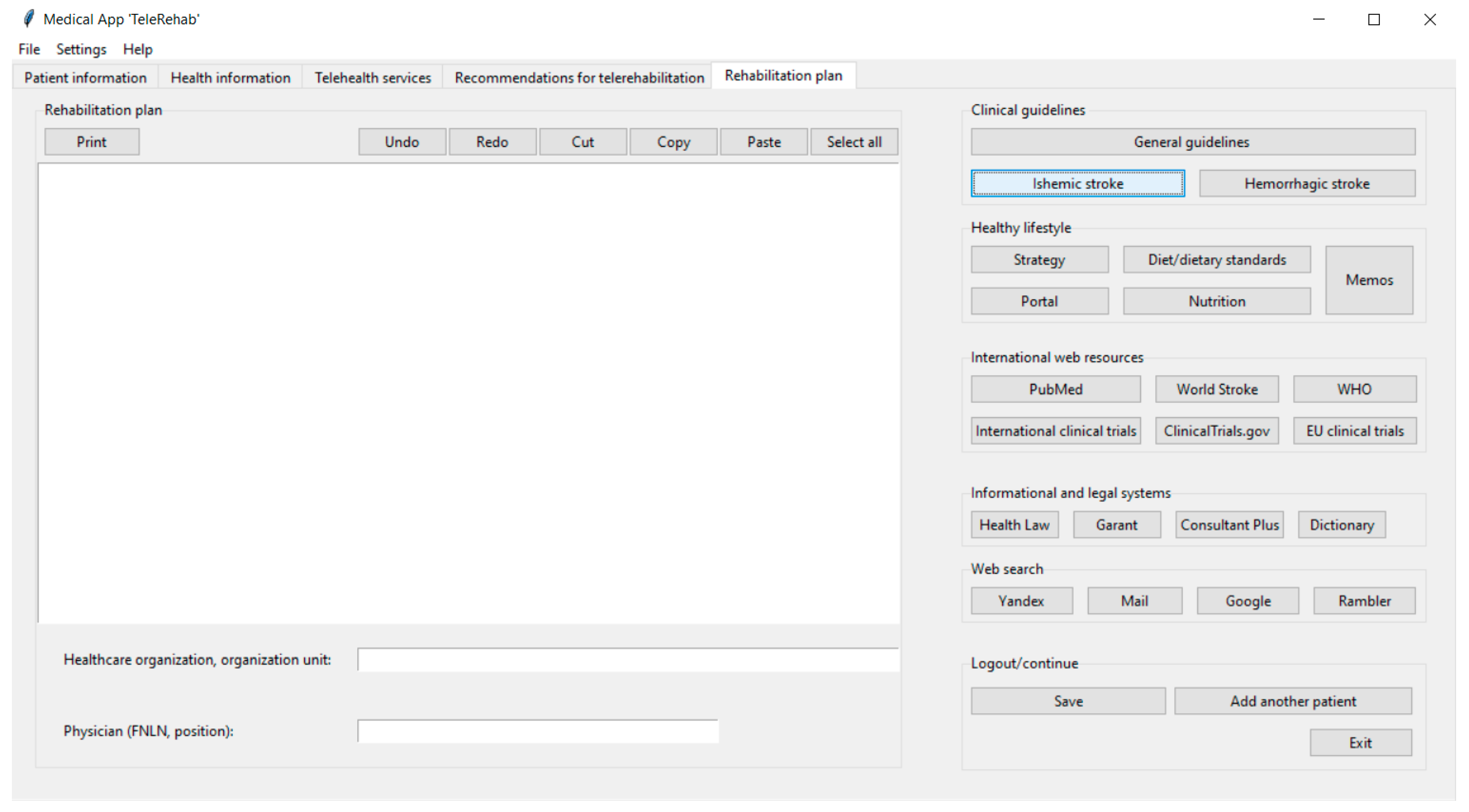The height and width of the screenshot is (812, 1469).
Task: Open the PubMed web resource
Action: [x=1055, y=389]
